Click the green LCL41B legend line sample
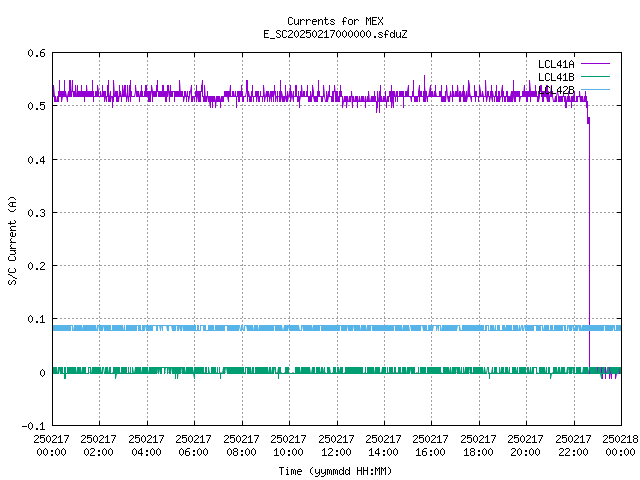The width and height of the screenshot is (640, 480). pos(595,76)
